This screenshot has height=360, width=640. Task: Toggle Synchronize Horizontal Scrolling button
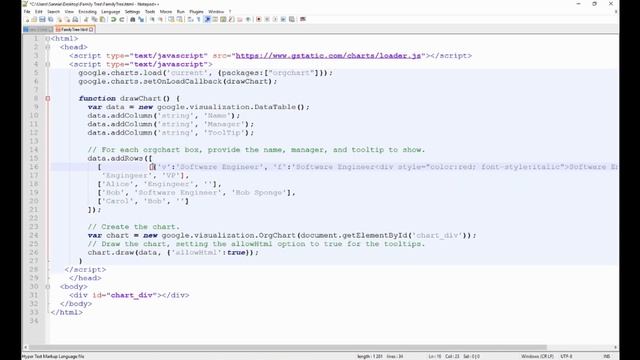tap(179, 19)
